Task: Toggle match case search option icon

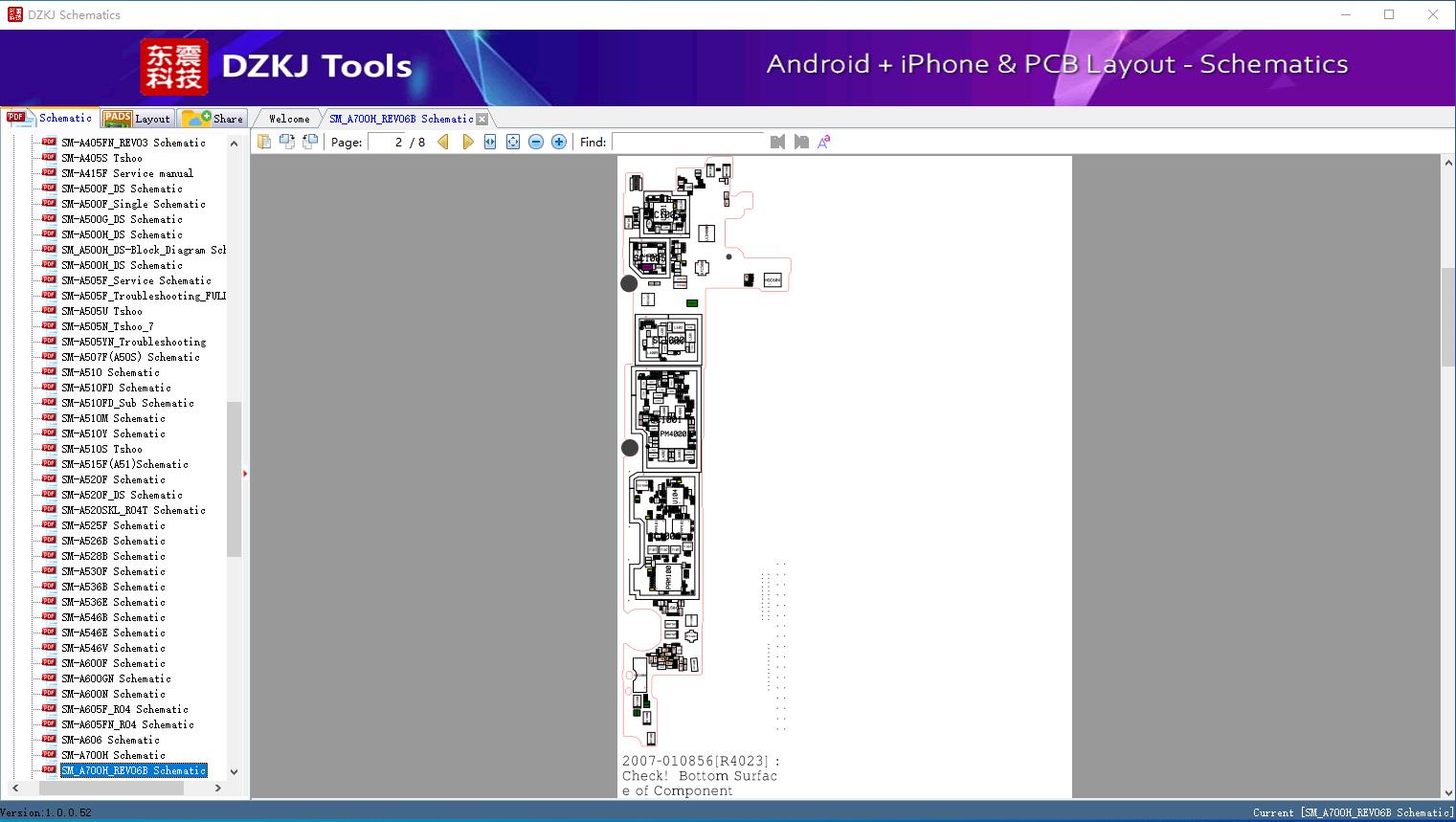Action: 823,142
